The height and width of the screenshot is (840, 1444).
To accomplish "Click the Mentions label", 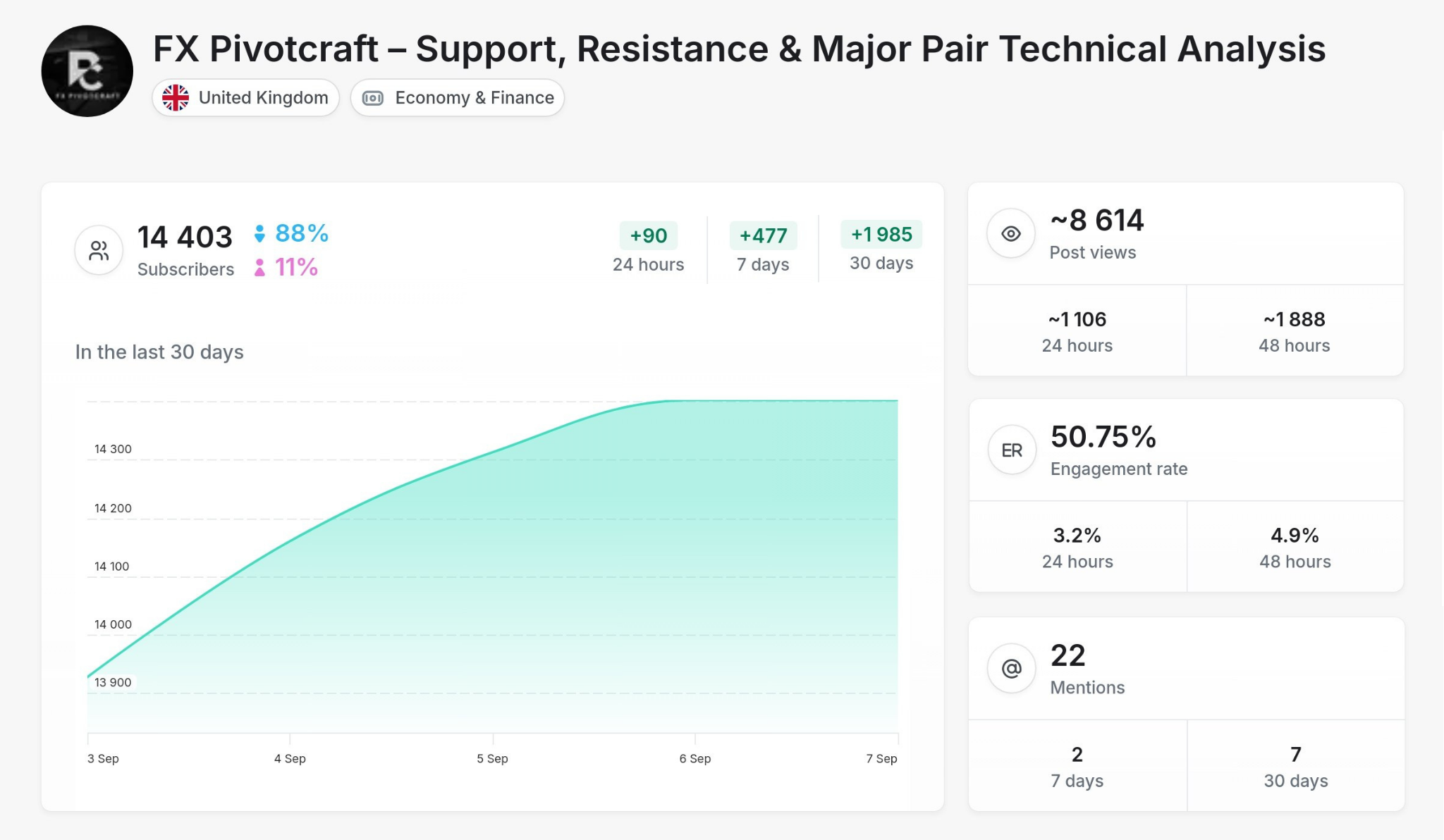I will tap(1088, 687).
